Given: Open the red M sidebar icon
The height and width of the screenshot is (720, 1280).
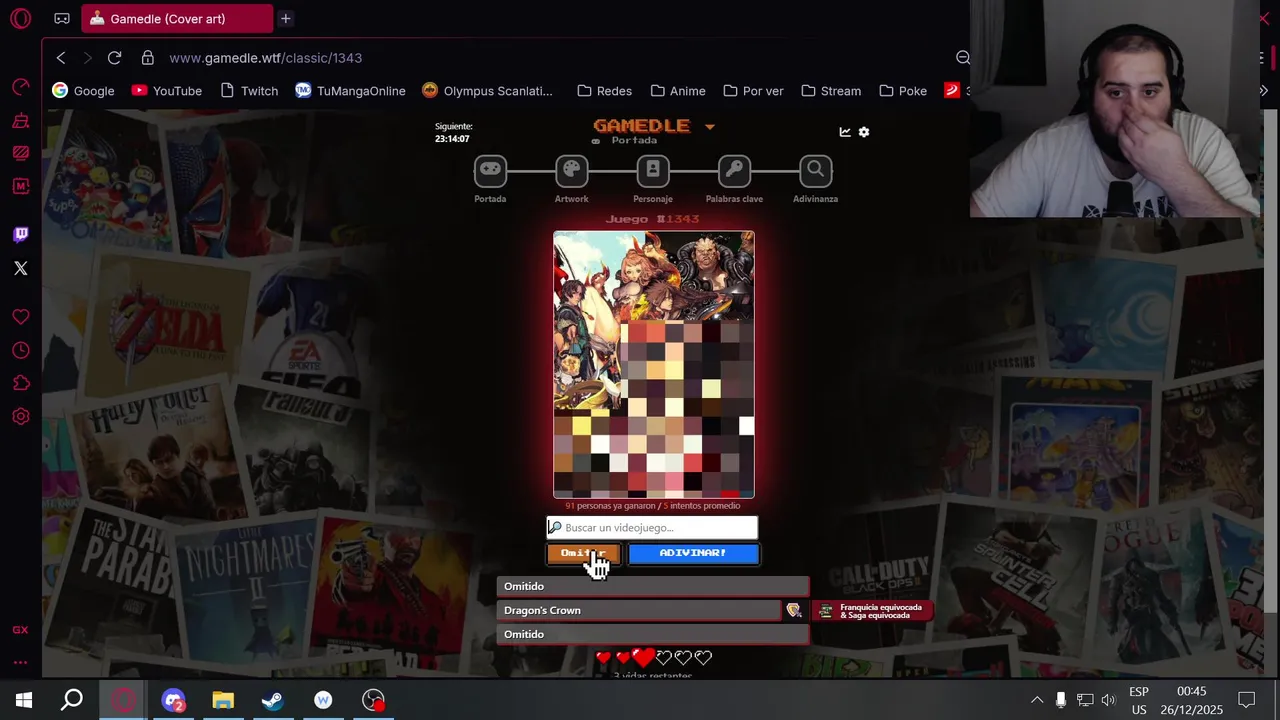Looking at the screenshot, I should click(20, 186).
